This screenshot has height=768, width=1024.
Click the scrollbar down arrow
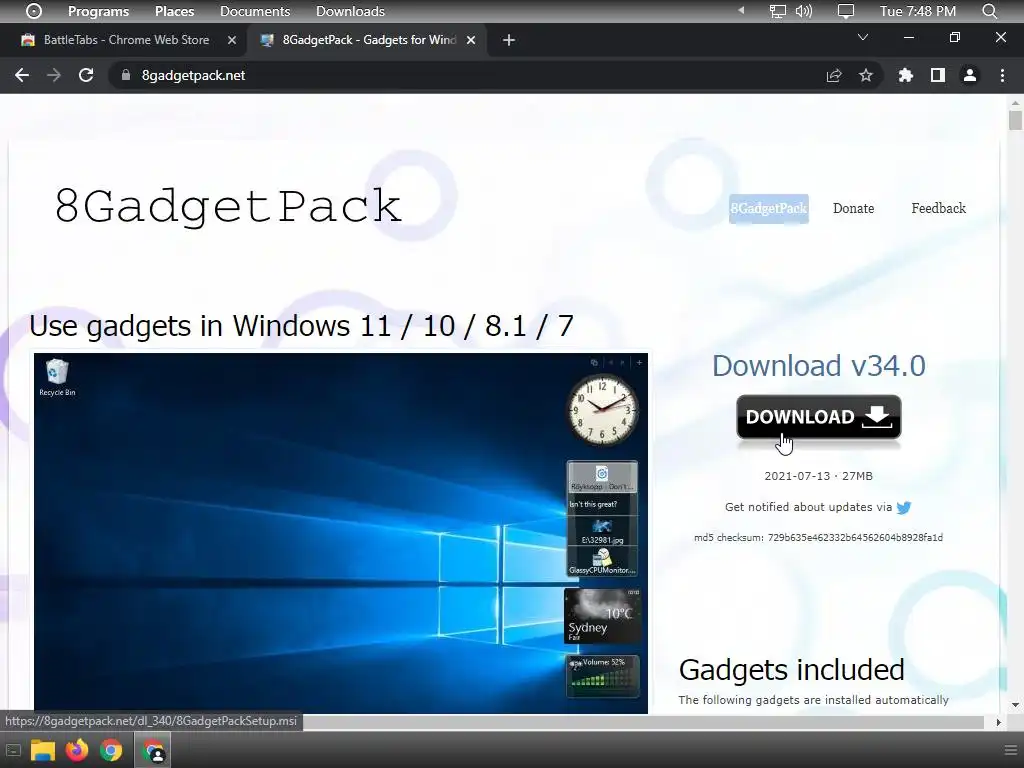(x=1015, y=705)
